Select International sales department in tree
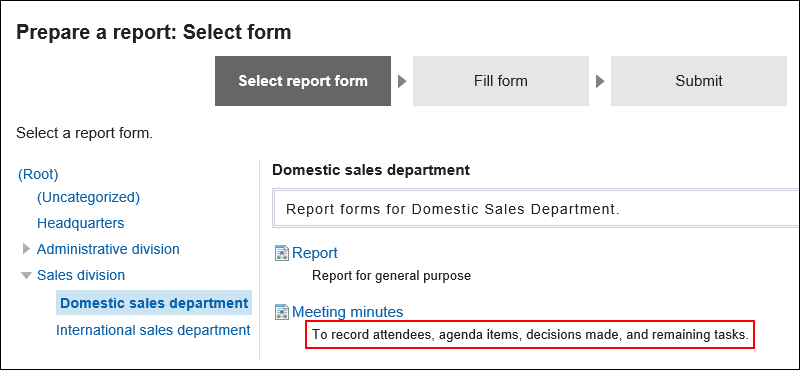Viewport: 800px width, 370px height. point(153,330)
